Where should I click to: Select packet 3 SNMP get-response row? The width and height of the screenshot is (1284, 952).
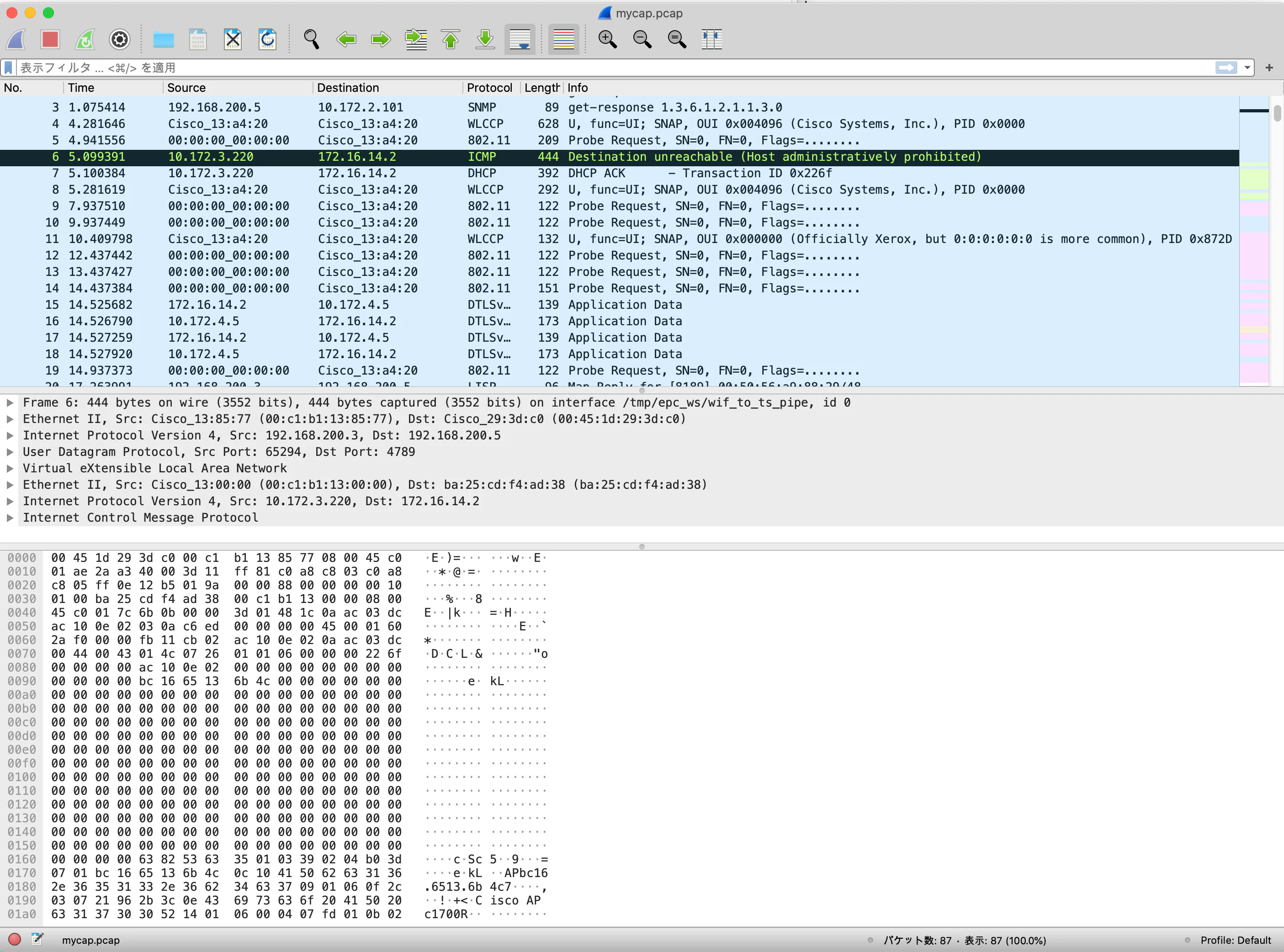coord(620,108)
